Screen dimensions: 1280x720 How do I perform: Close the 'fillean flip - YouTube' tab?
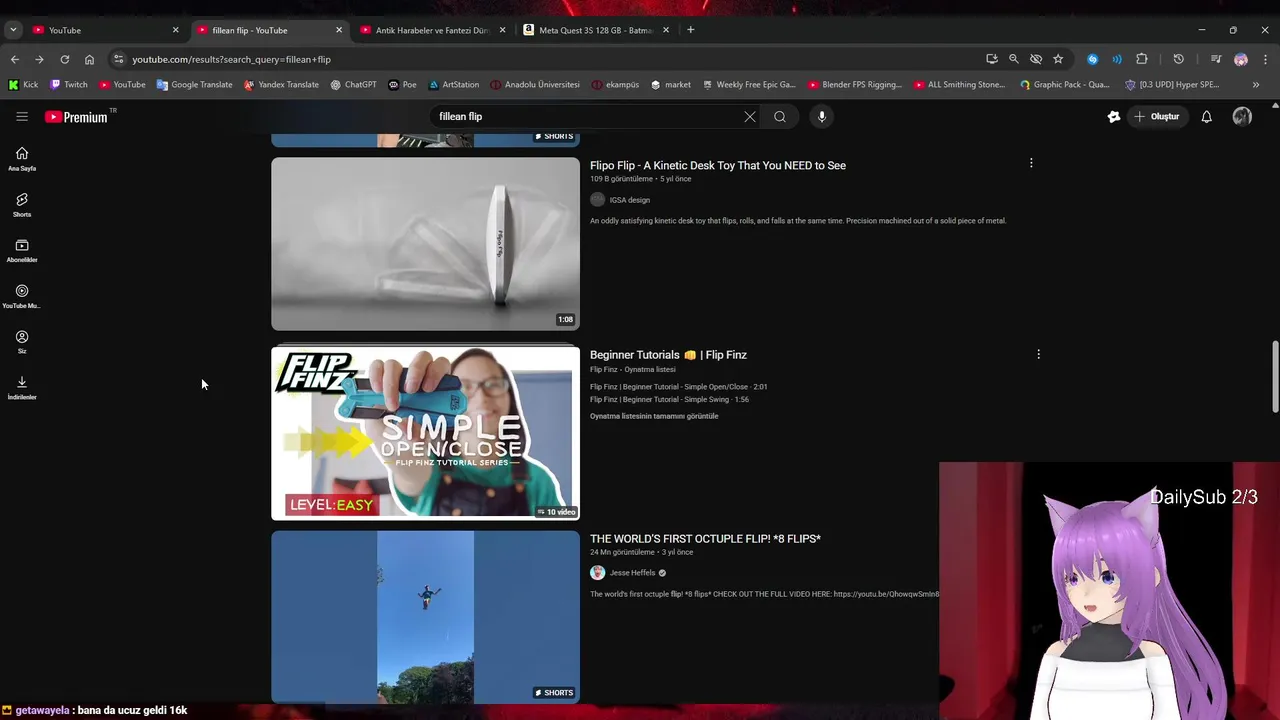tap(339, 30)
